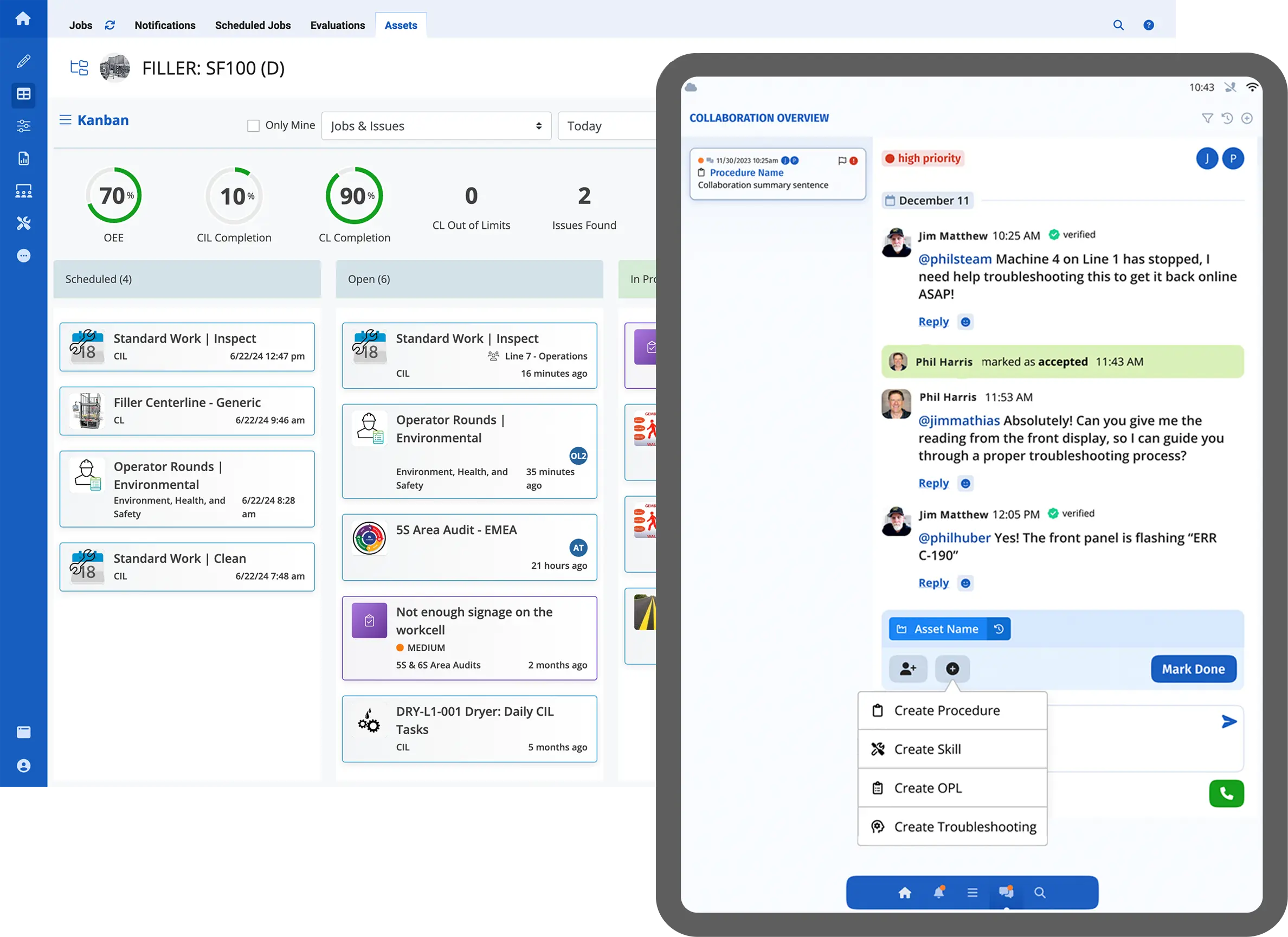Viewport: 1288px width, 937px height.
Task: Switch to the Jobs tab
Action: [81, 25]
